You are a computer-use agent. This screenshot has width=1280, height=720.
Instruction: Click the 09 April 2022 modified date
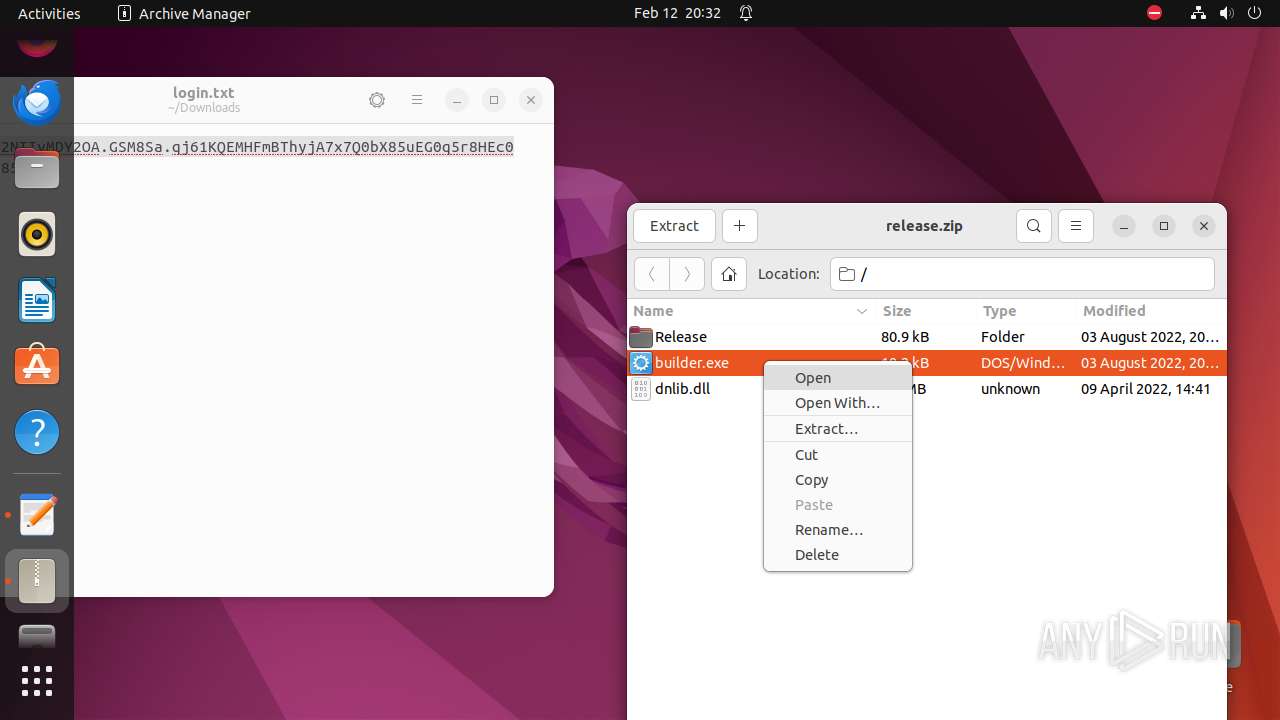tap(1146, 389)
